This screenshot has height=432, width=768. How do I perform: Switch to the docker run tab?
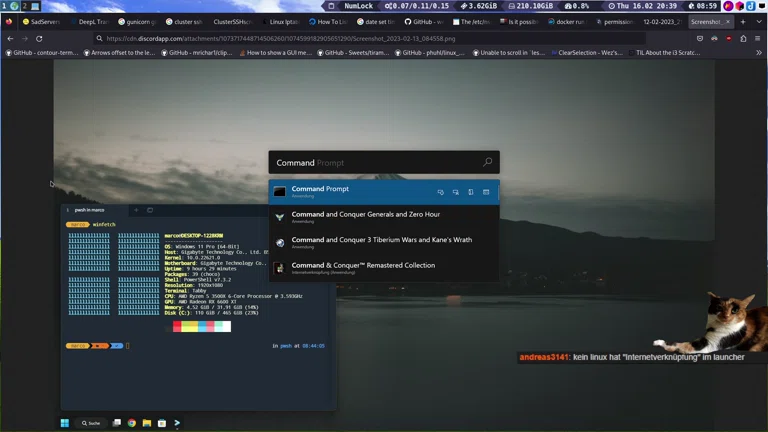(x=567, y=22)
